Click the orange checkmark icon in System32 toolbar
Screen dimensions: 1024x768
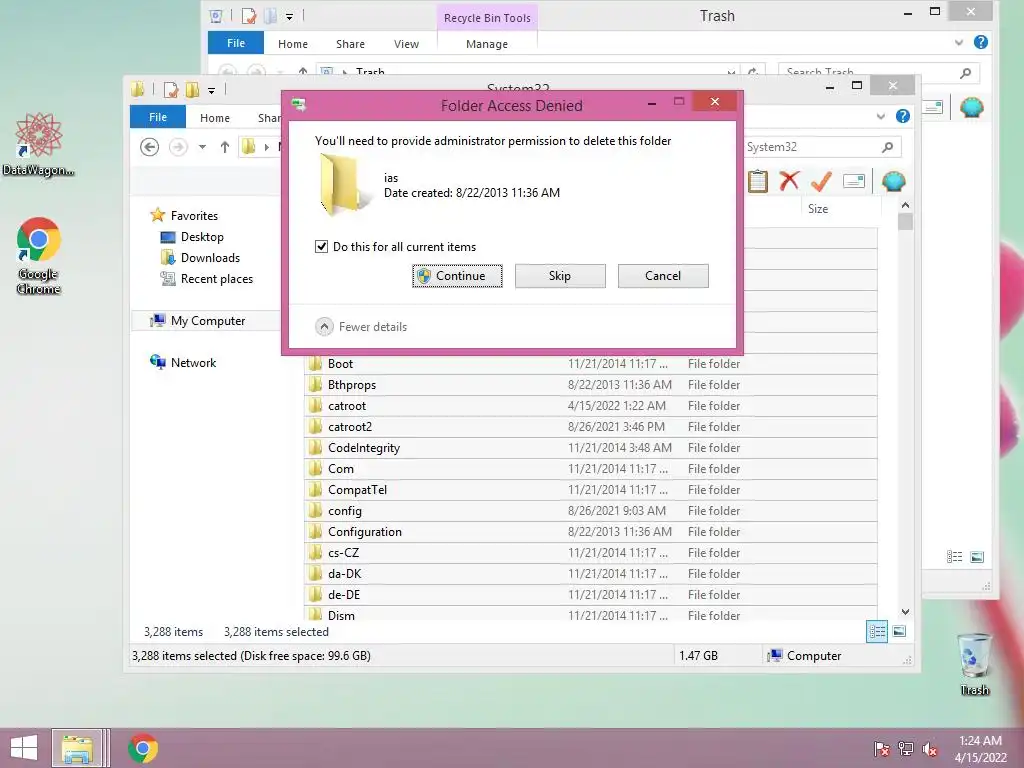click(821, 181)
